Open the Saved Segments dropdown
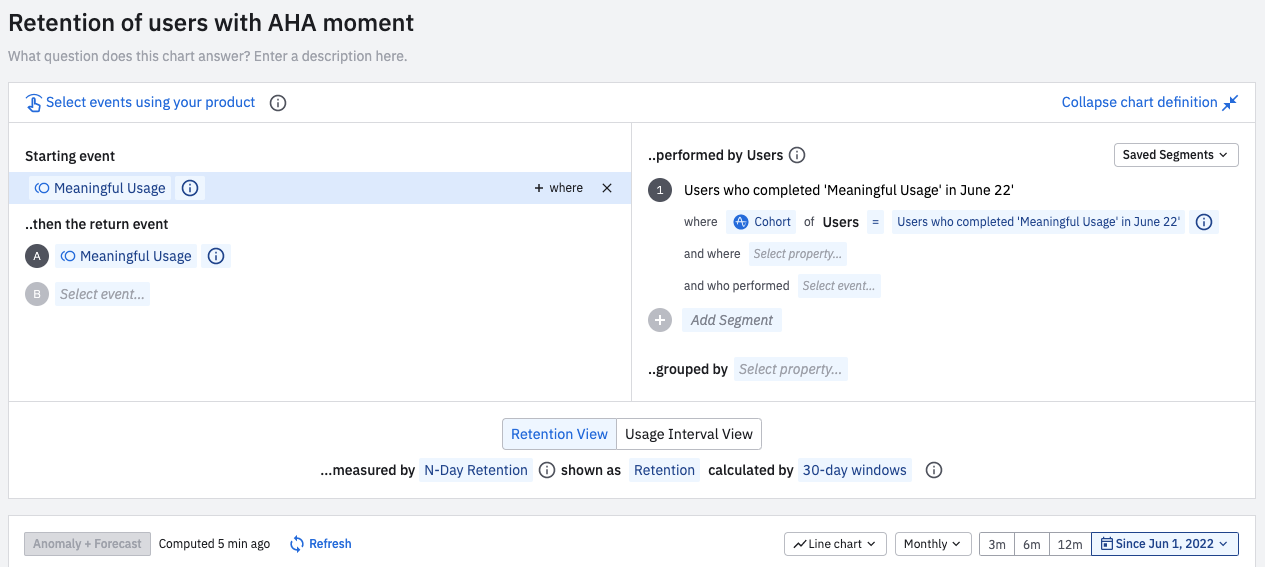Viewport: 1265px width, 567px height. point(1175,155)
